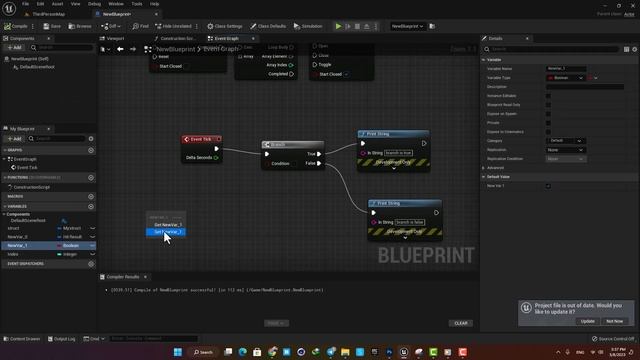
Task: Open the Tools menu
Action: coord(137,4)
